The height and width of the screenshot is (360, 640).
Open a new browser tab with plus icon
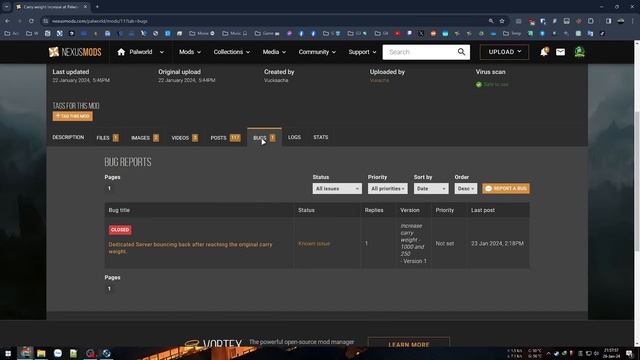point(97,7)
